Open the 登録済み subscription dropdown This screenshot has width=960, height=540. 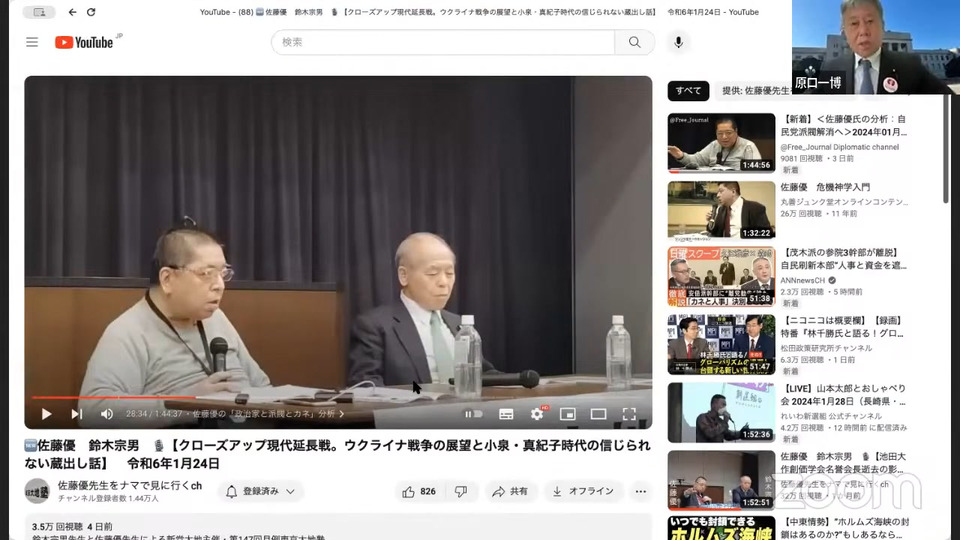[x=260, y=491]
